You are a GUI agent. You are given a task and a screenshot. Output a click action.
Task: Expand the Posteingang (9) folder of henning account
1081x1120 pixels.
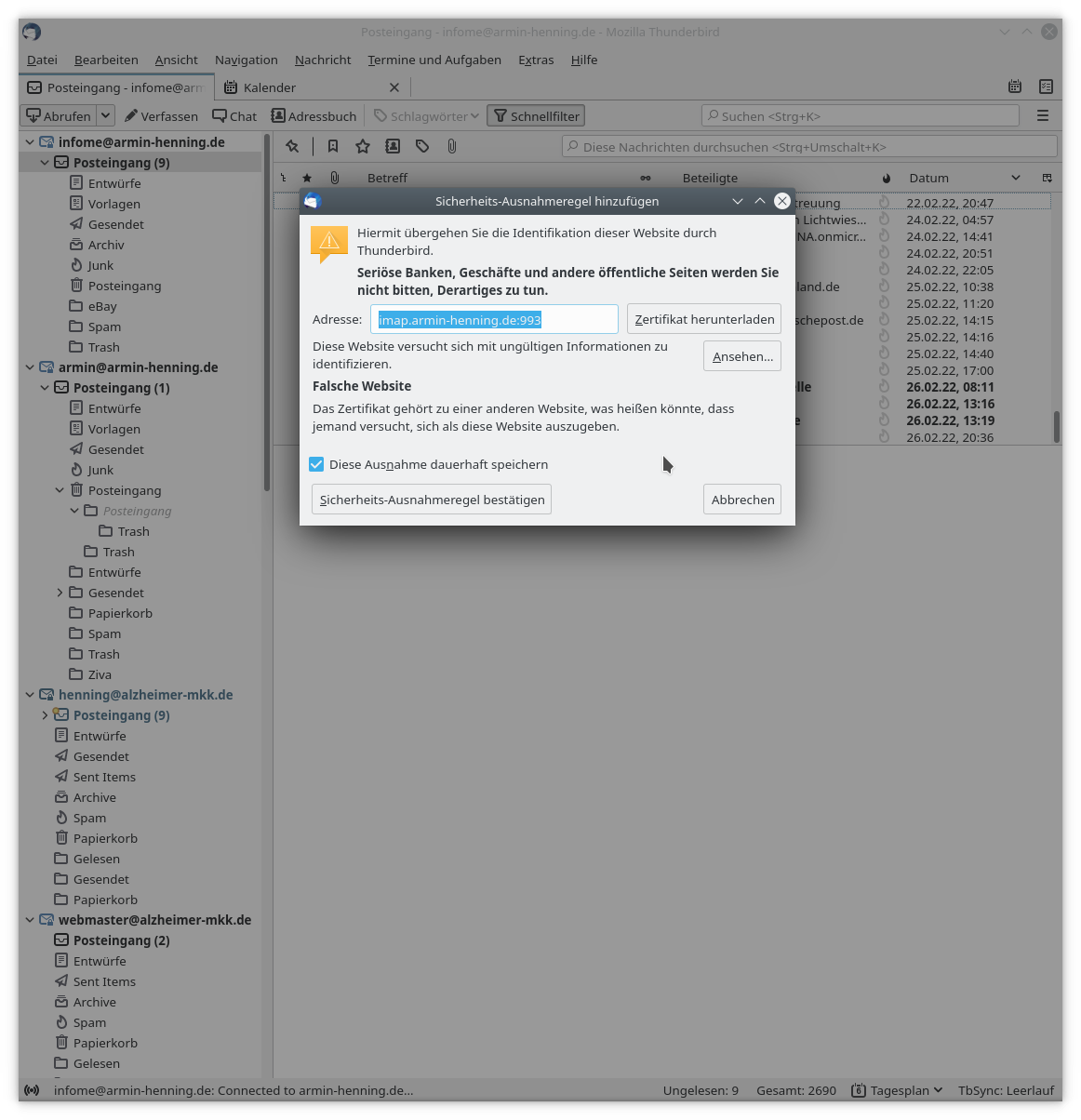(x=45, y=715)
